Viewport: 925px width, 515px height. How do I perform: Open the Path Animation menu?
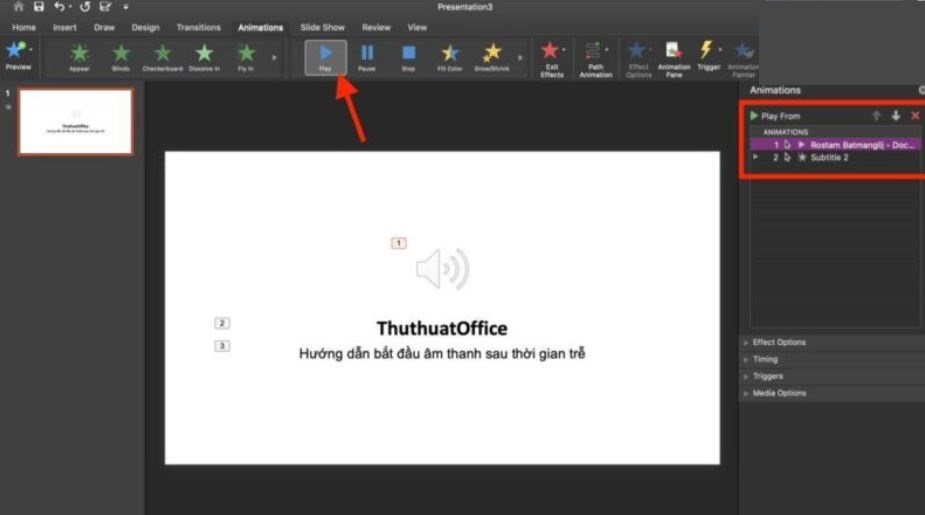point(595,59)
